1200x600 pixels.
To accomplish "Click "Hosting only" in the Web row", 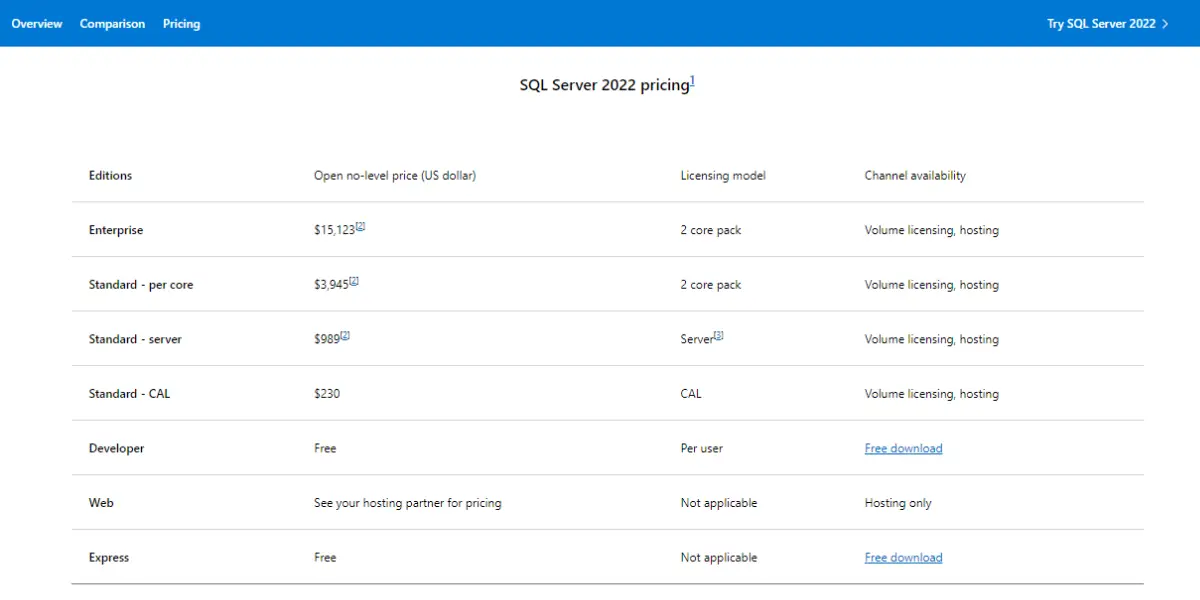I will coord(898,503).
